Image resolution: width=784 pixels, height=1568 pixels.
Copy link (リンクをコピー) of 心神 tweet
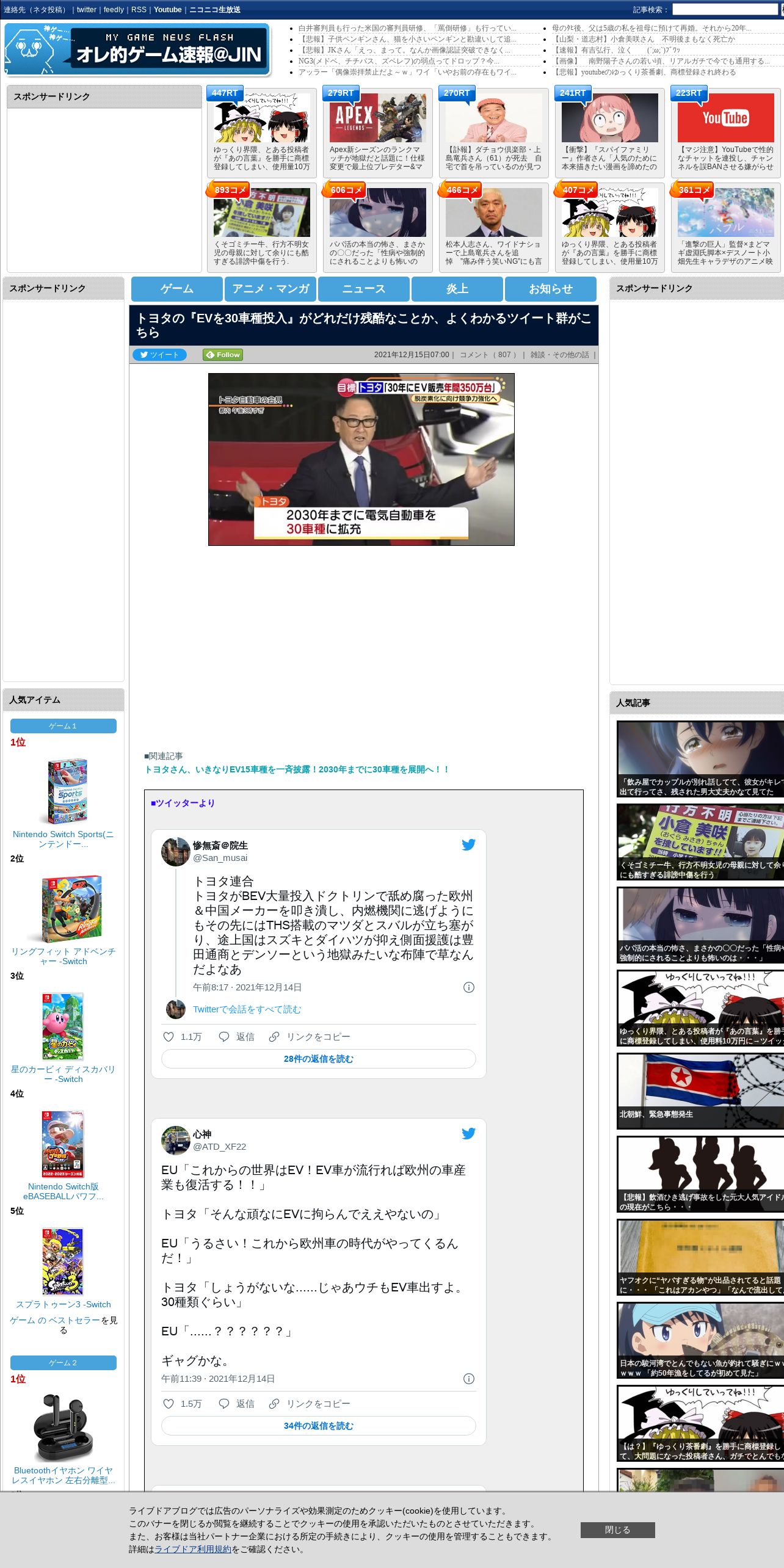310,1404
